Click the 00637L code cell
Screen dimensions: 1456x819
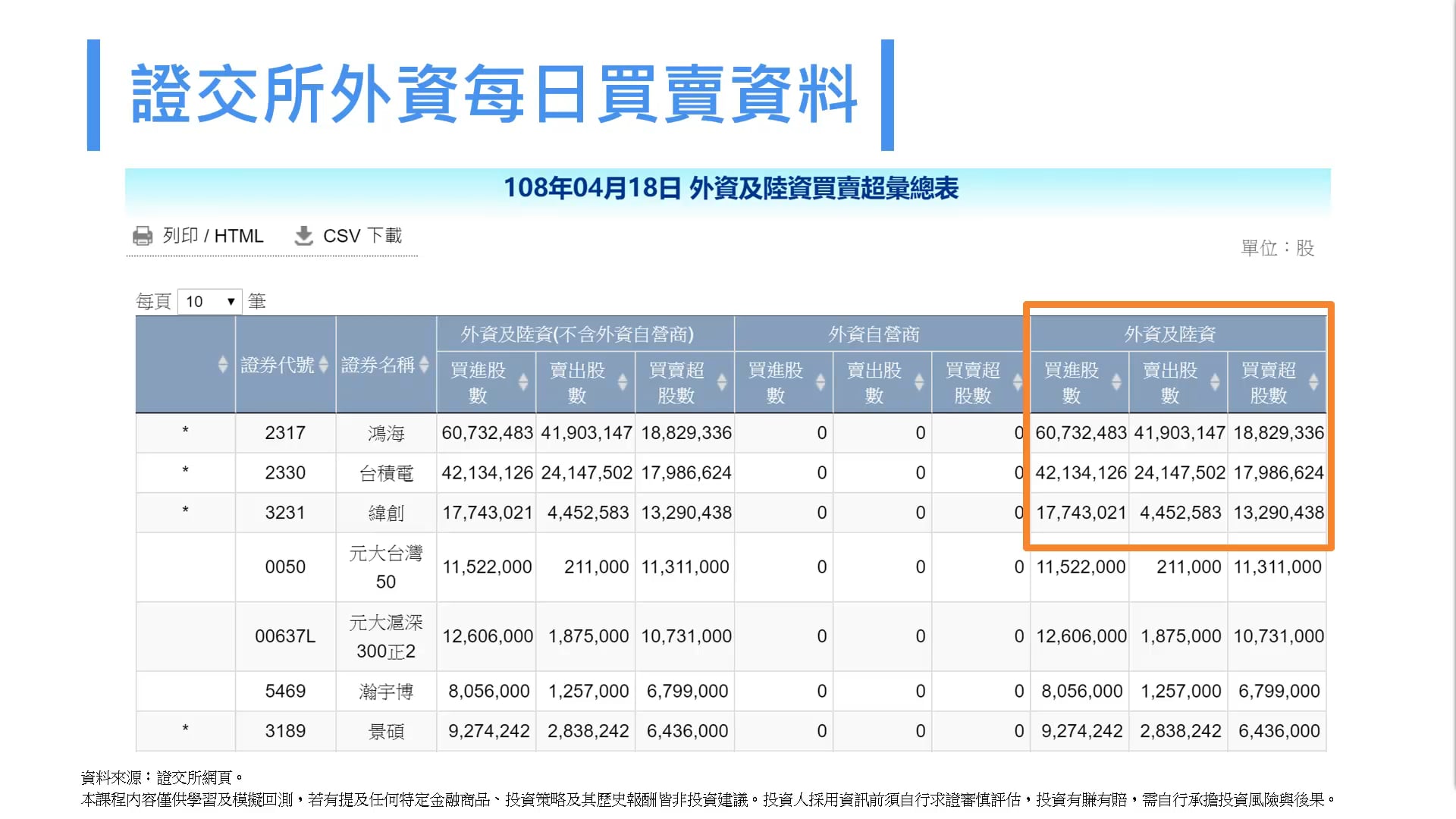285,636
